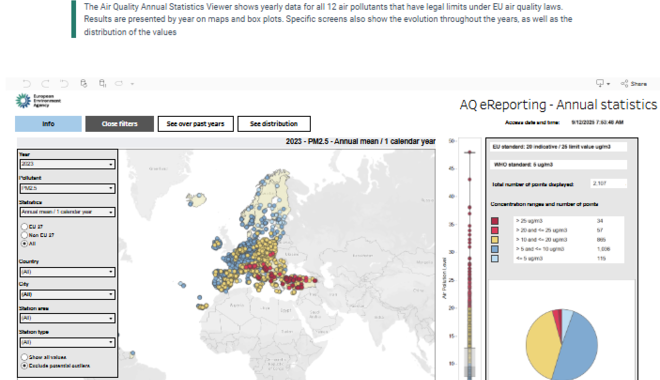Open the Country dropdown
This screenshot has height=380, width=660.
[x=67, y=272]
